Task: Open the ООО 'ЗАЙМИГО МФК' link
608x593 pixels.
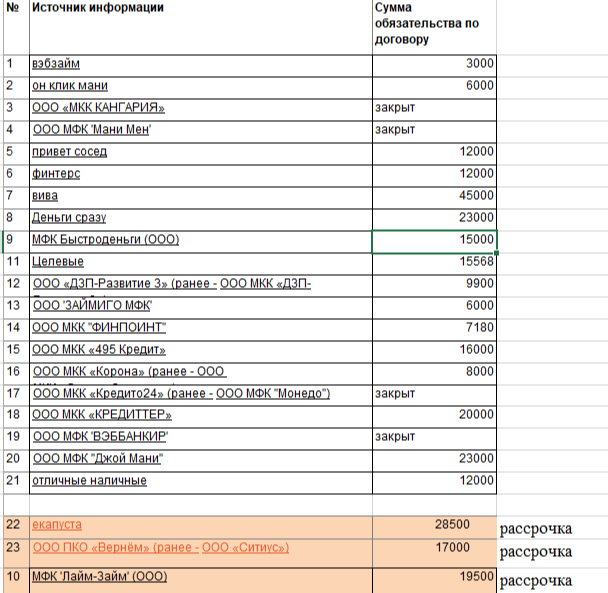Action: coord(93,306)
